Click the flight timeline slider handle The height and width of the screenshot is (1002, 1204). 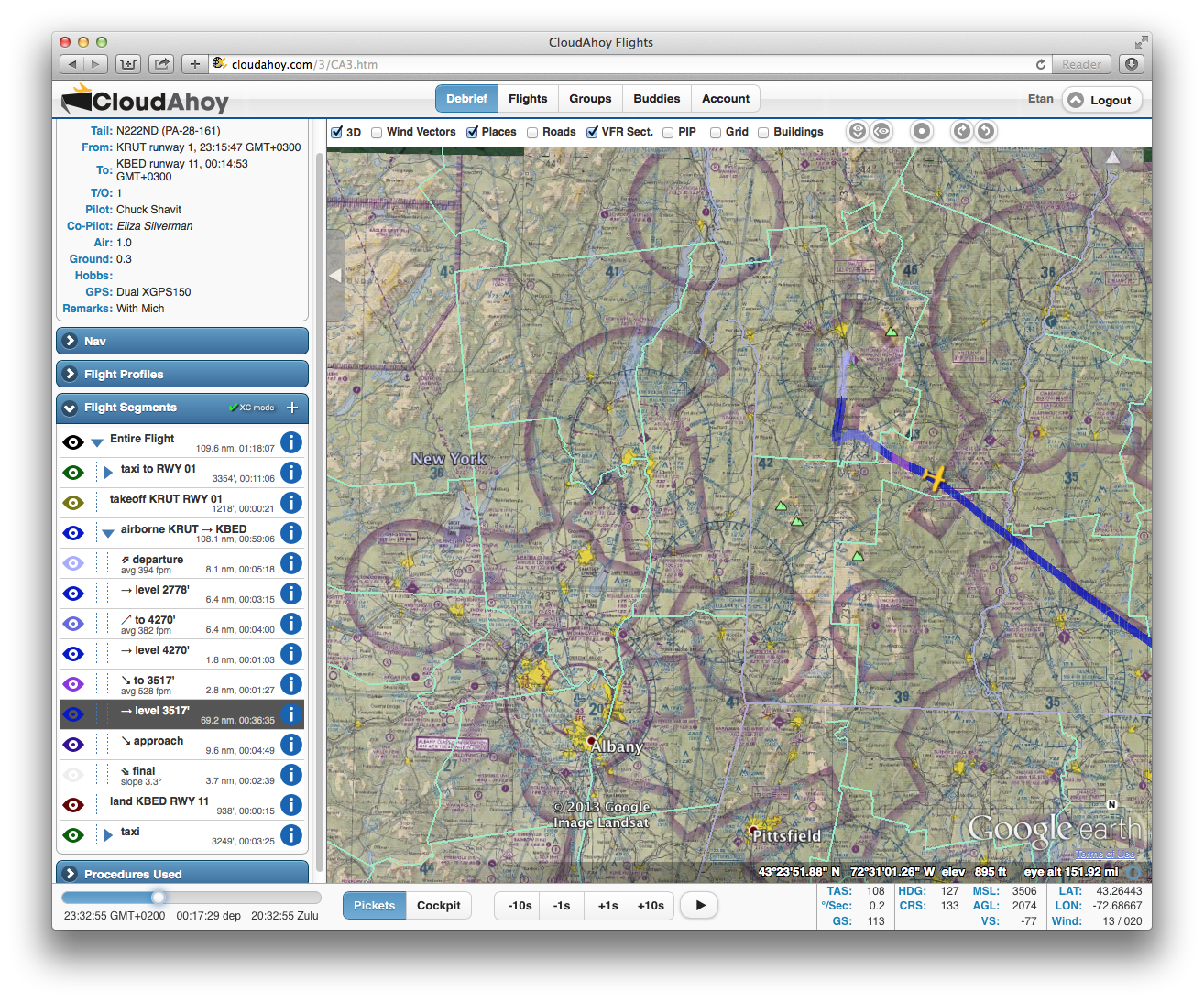pos(159,898)
